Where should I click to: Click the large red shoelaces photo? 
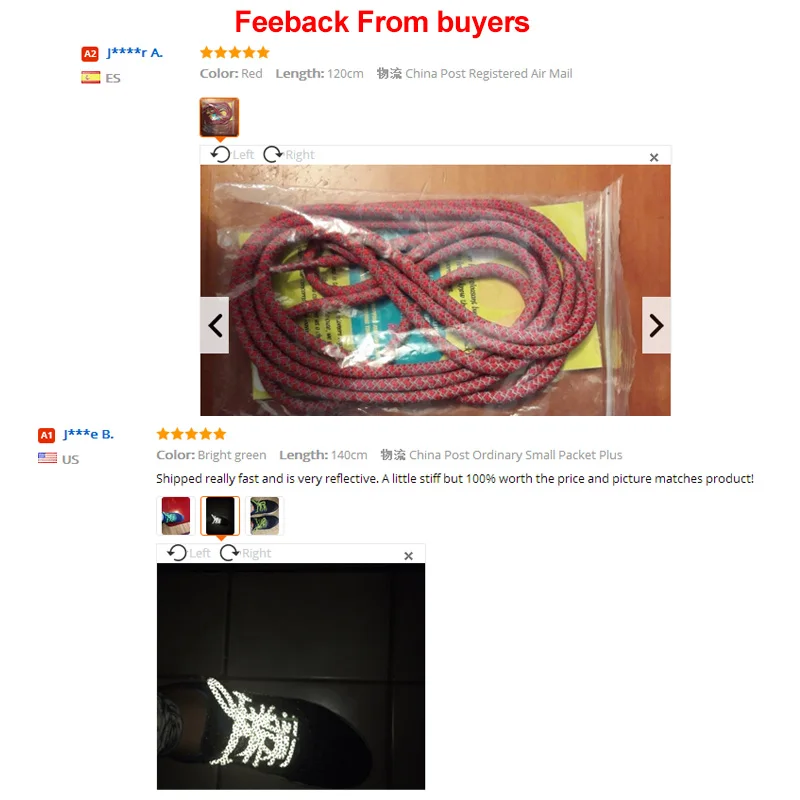(x=435, y=290)
